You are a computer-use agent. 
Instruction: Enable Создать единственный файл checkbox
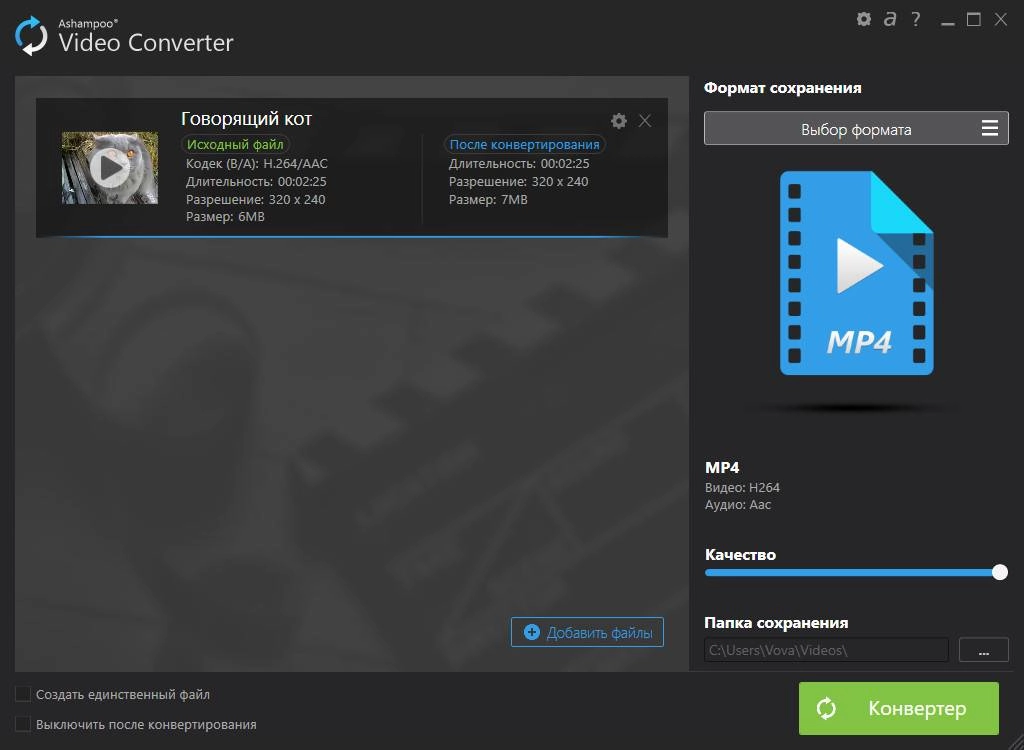click(x=23, y=694)
